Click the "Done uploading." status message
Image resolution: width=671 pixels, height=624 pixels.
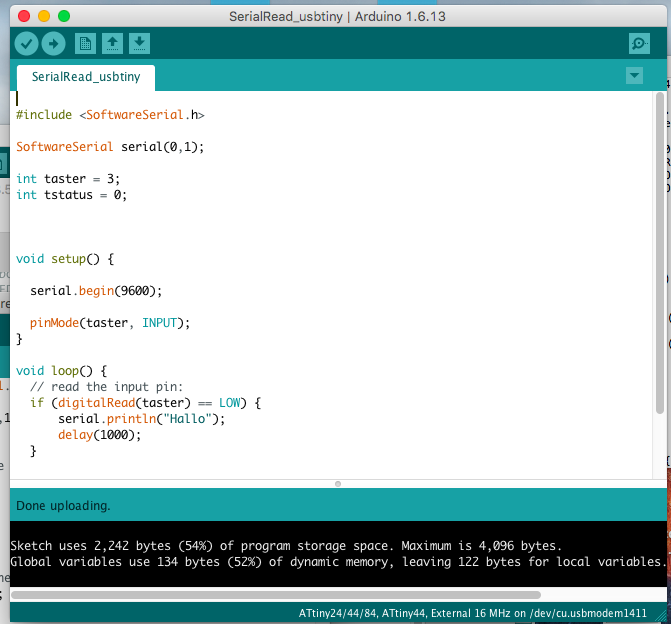(x=63, y=506)
